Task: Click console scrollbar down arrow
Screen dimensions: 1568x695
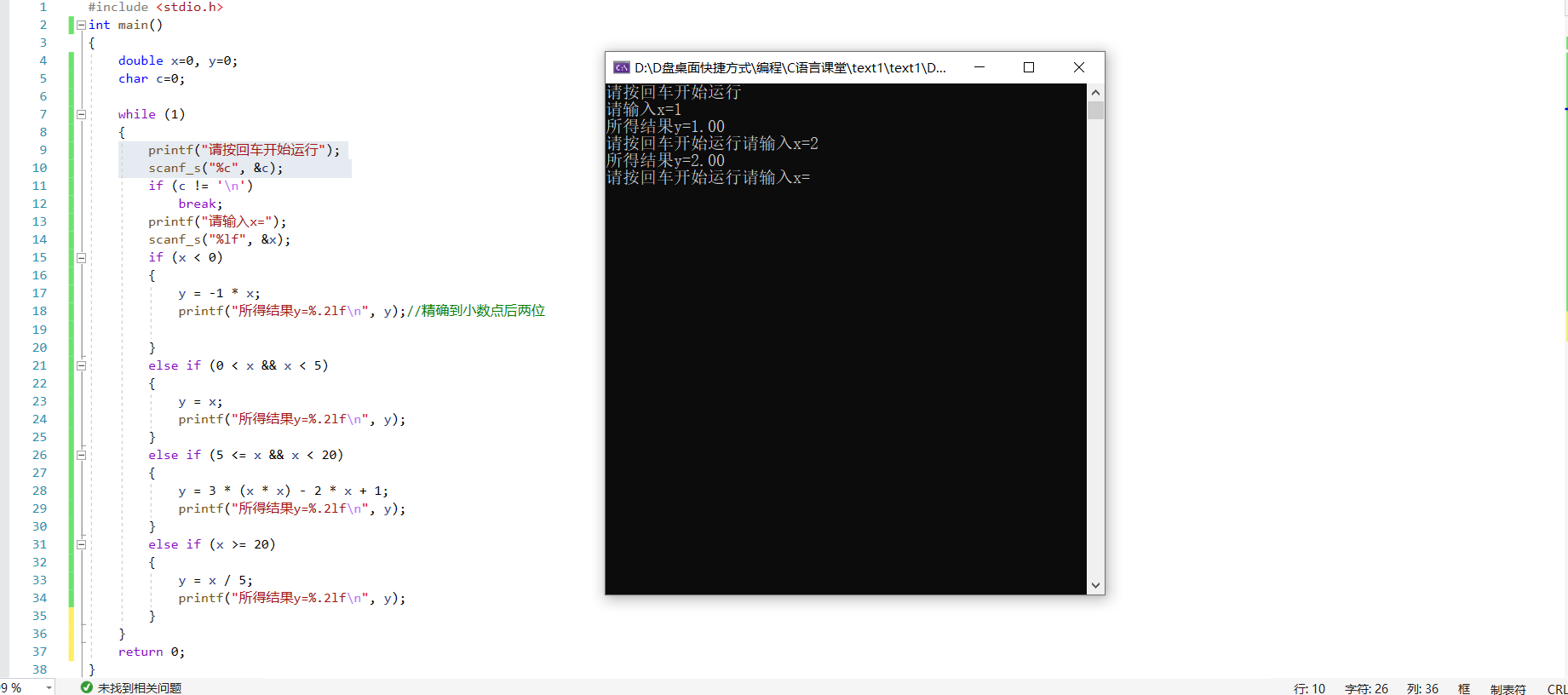Action: click(x=1095, y=586)
